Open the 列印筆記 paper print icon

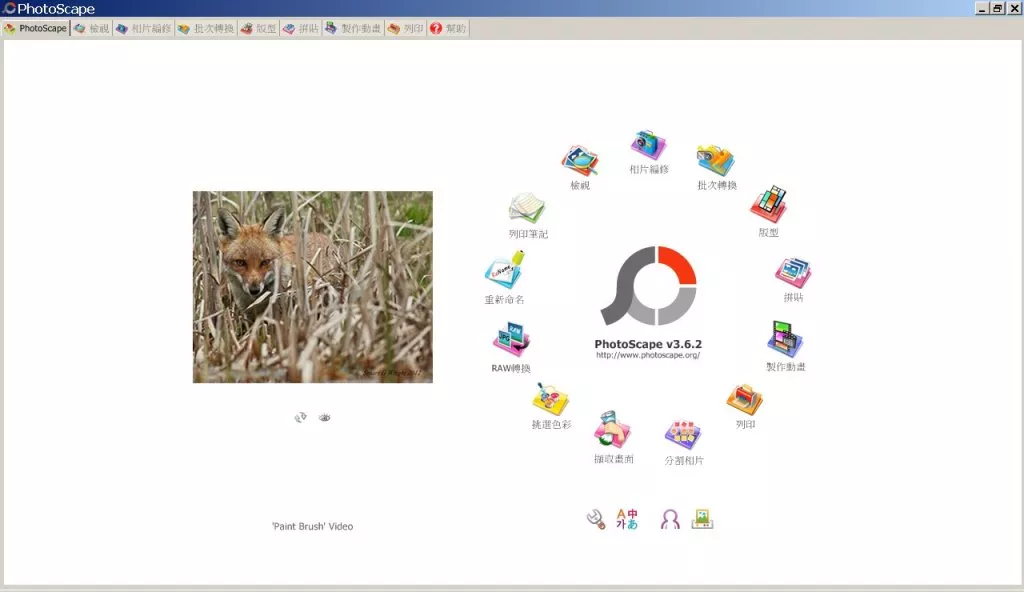527,208
